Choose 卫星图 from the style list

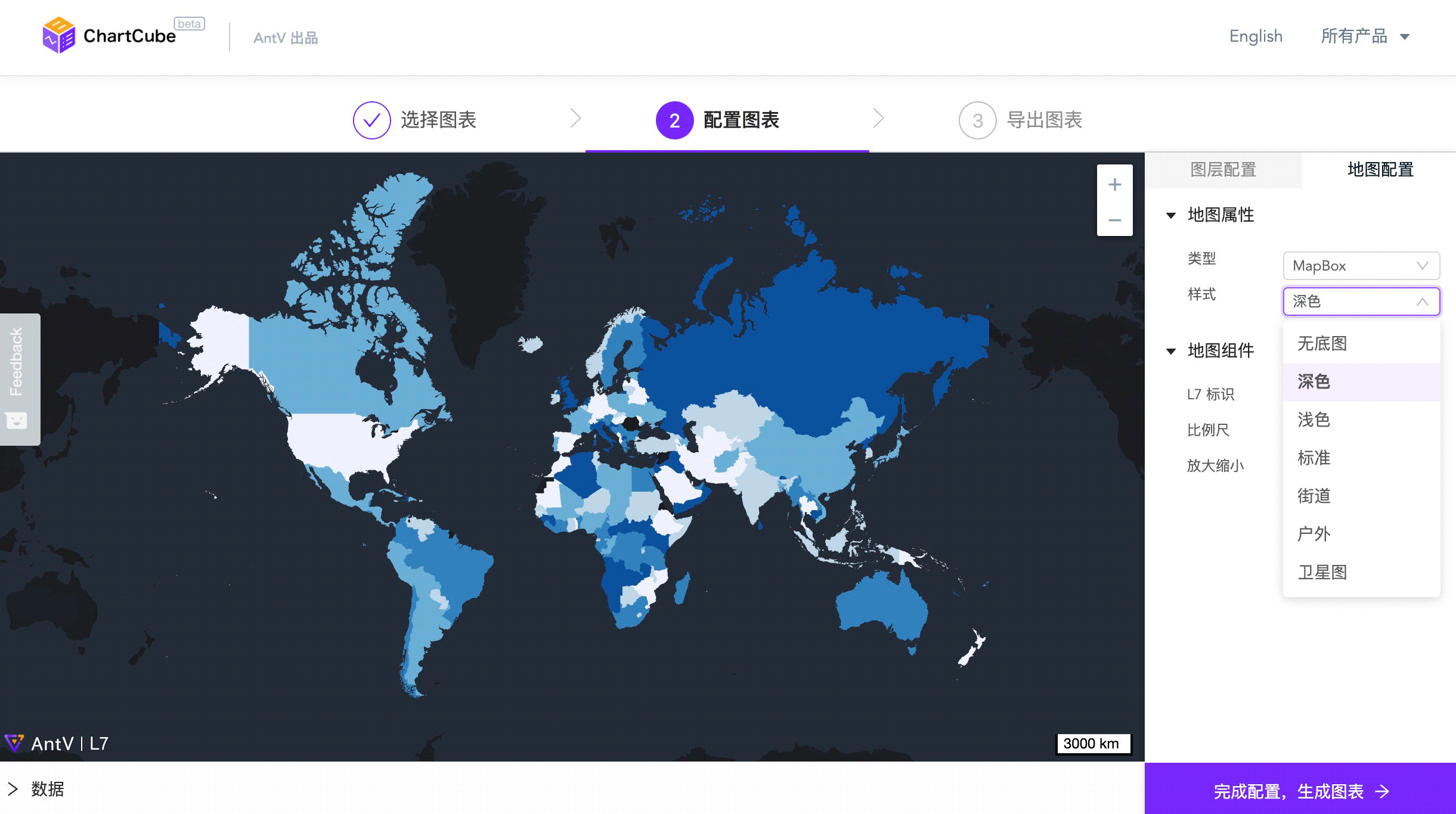click(1322, 572)
